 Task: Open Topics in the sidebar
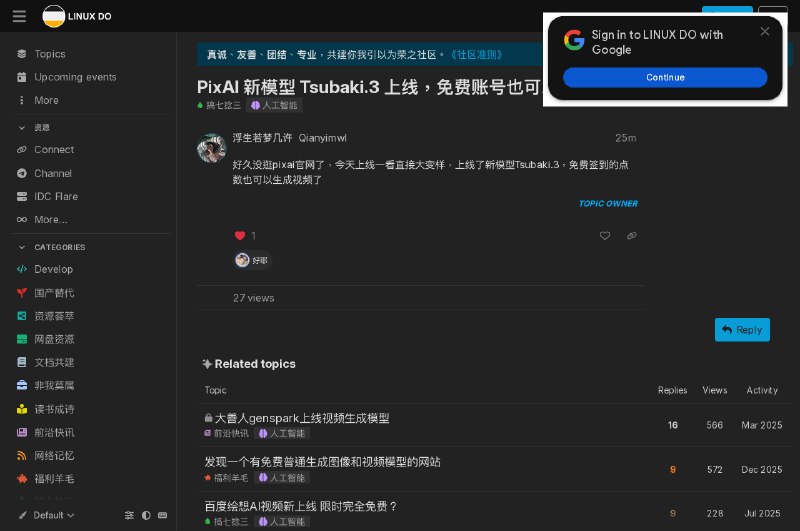pos(49,54)
